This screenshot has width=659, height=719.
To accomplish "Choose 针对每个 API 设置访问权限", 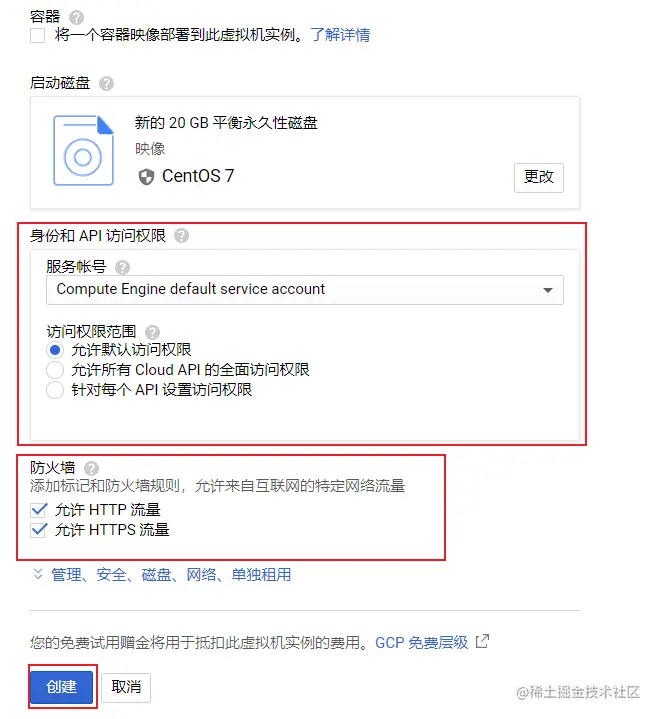I will [x=55, y=390].
